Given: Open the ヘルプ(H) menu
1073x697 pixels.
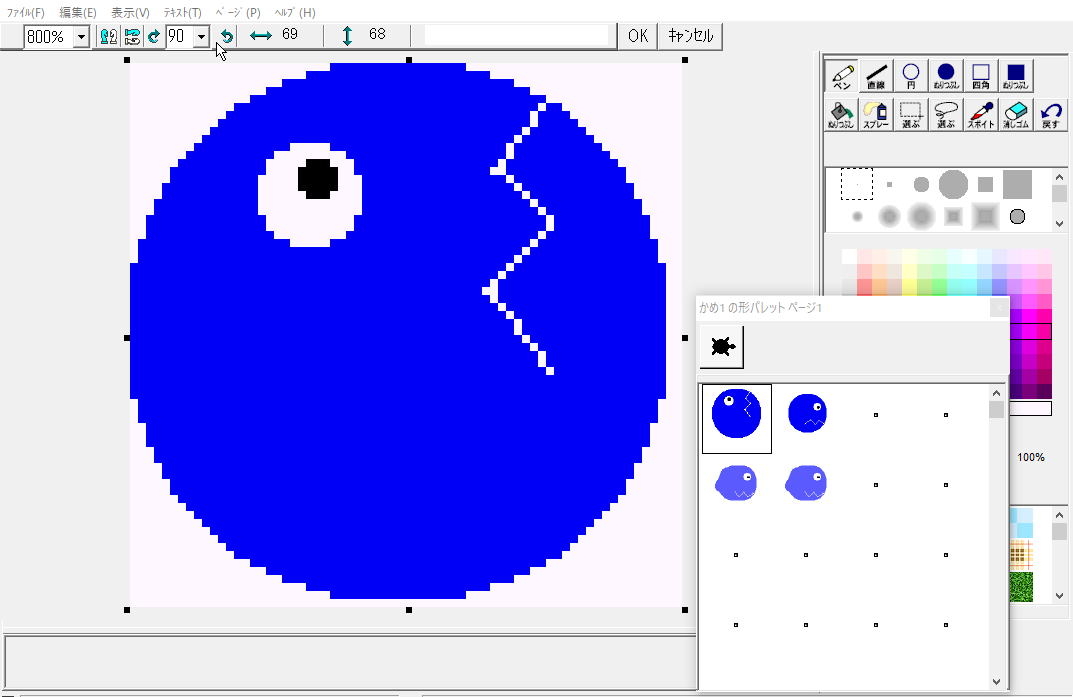Looking at the screenshot, I should (x=294, y=12).
